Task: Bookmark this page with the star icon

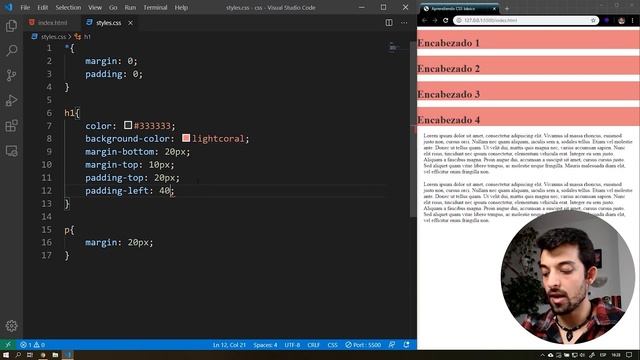Action: click(x=593, y=20)
